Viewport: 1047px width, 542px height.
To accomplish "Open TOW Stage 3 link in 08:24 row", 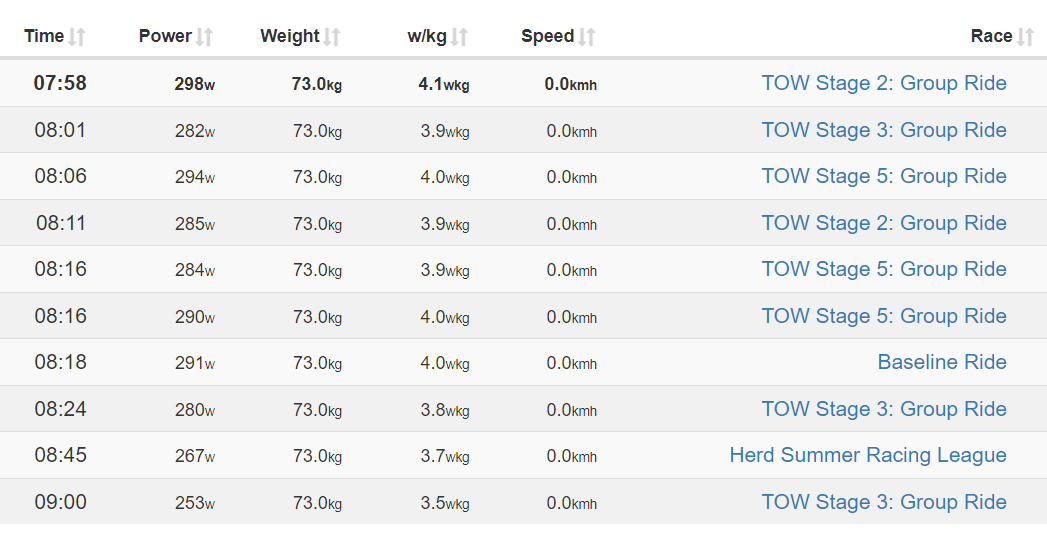I will tap(883, 409).
